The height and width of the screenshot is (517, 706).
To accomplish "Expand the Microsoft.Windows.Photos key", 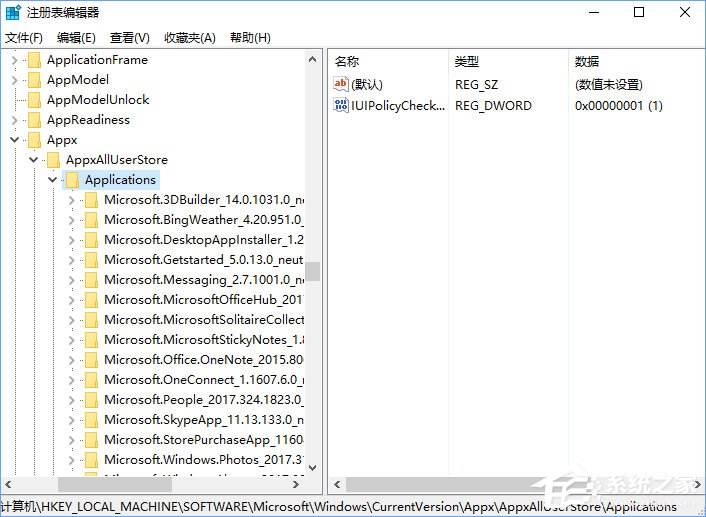I will click(72, 460).
